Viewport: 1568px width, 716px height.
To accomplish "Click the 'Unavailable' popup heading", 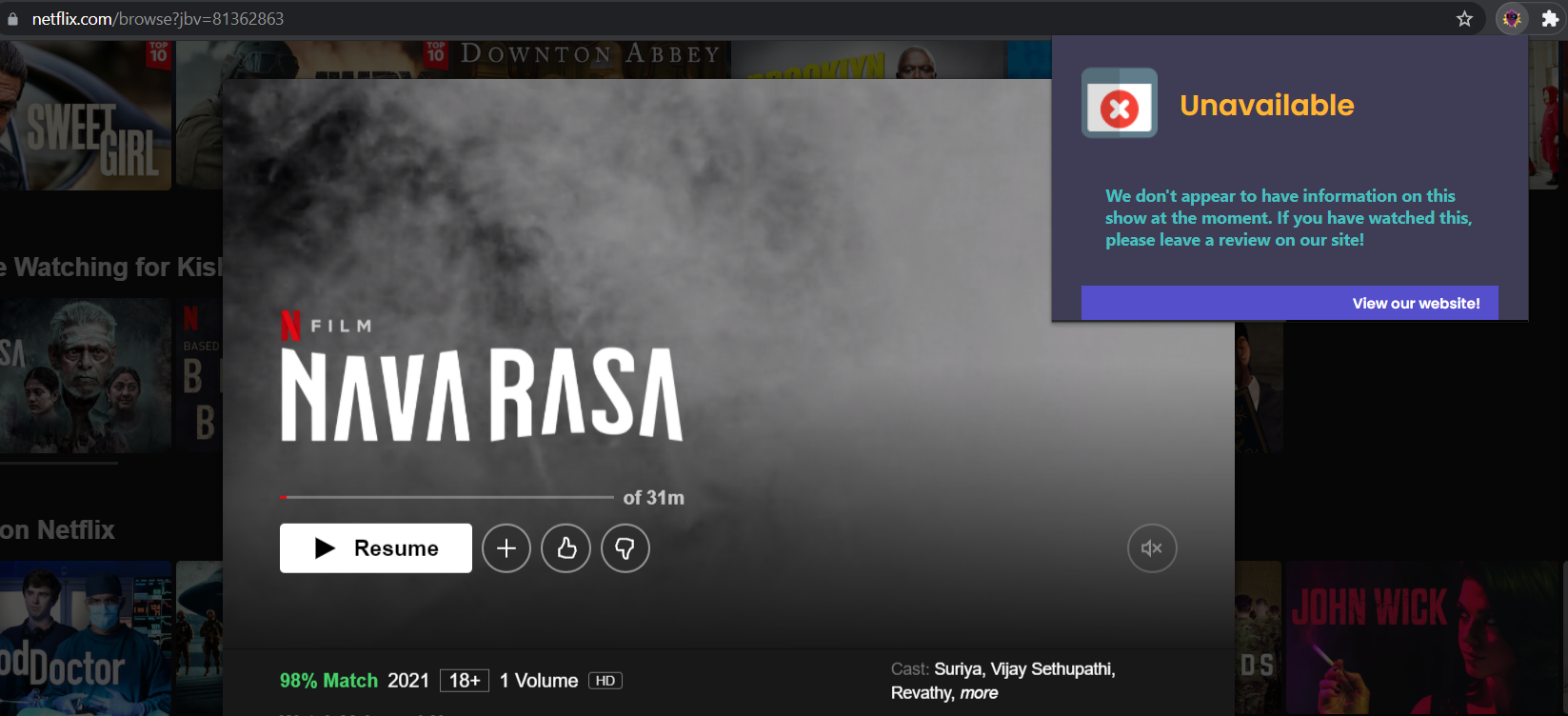I will [1266, 105].
